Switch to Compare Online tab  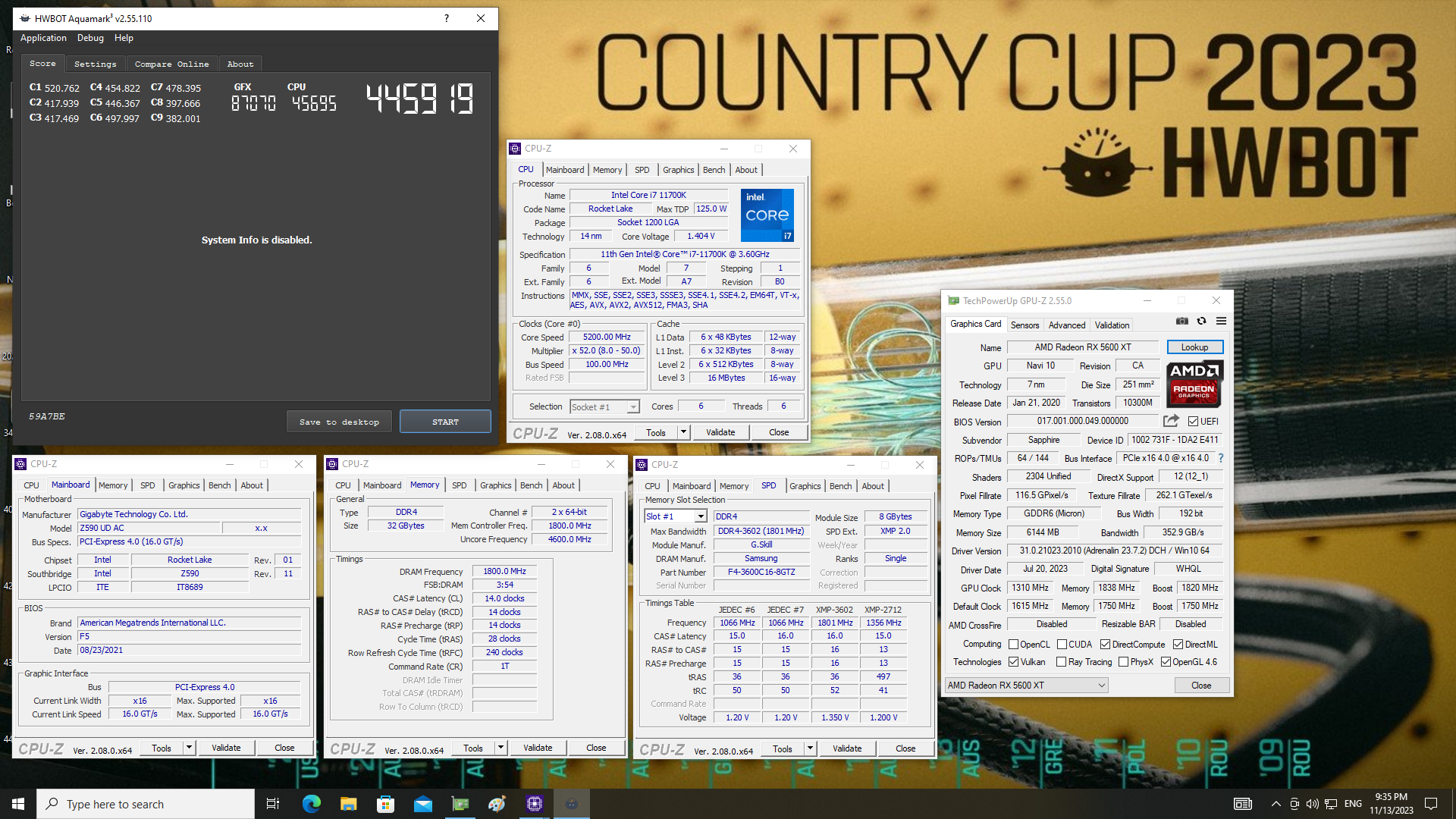171,64
